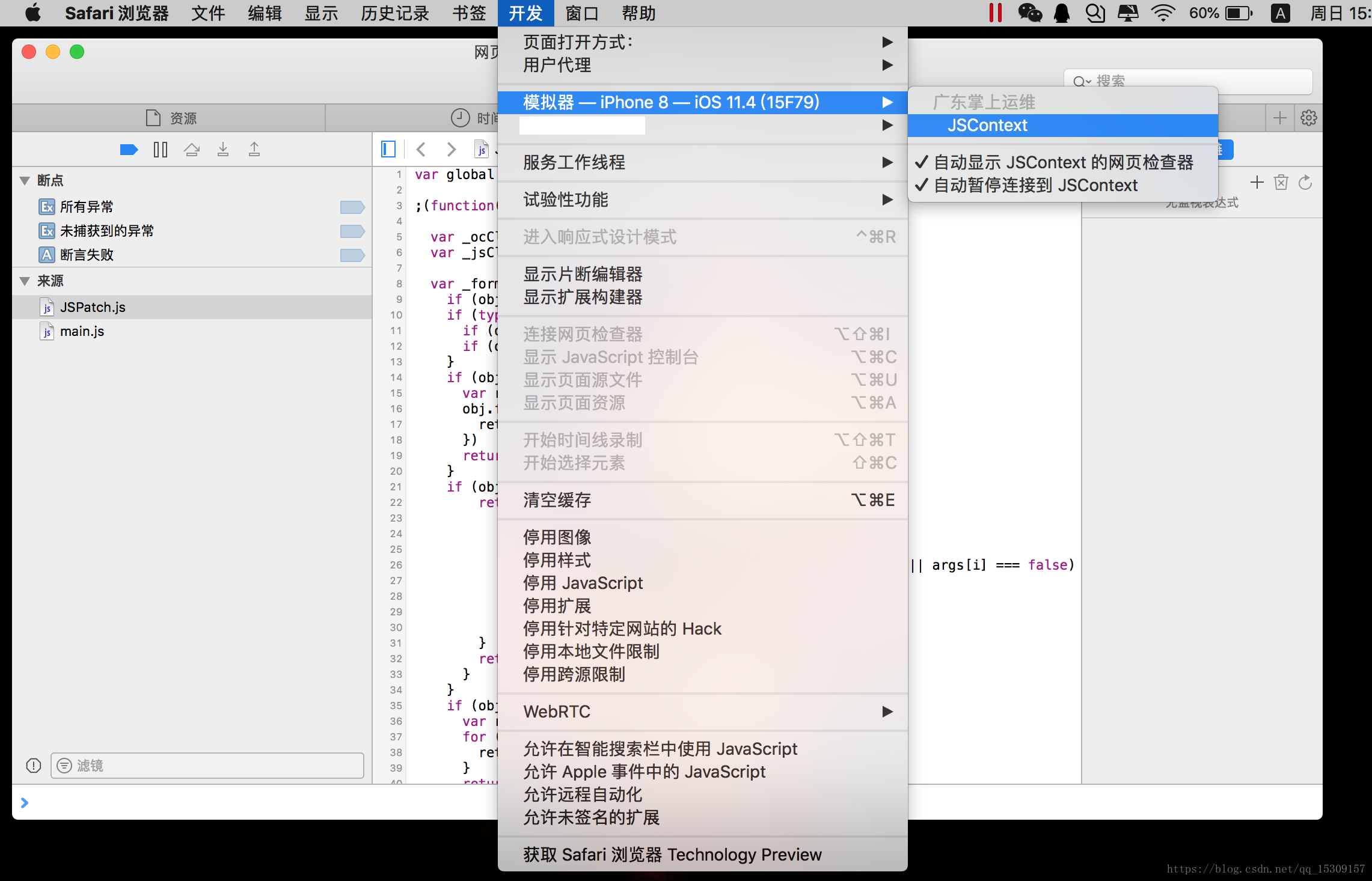The width and height of the screenshot is (1372, 881).
Task: Go back with left chevron
Action: [421, 149]
